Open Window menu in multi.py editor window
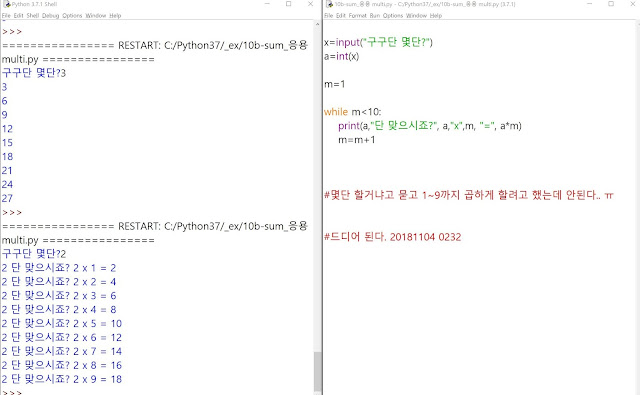The height and width of the screenshot is (395, 640). (x=416, y=16)
